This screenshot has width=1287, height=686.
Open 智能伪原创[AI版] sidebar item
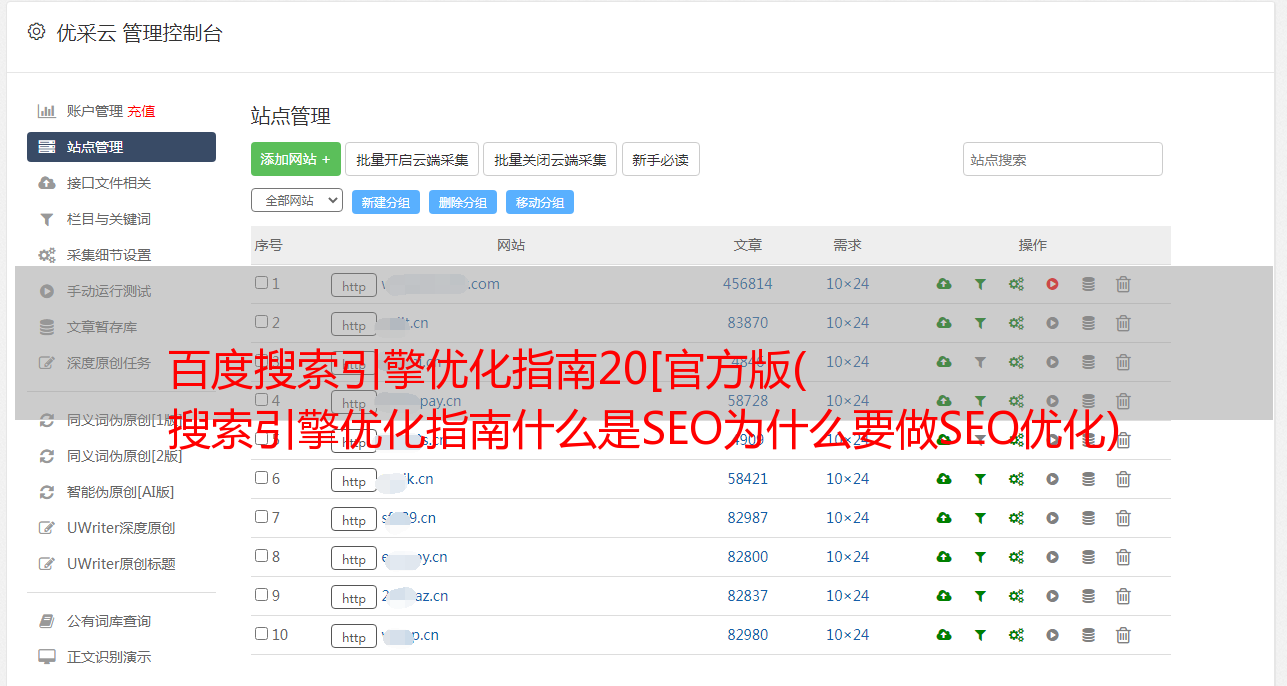click(x=121, y=492)
